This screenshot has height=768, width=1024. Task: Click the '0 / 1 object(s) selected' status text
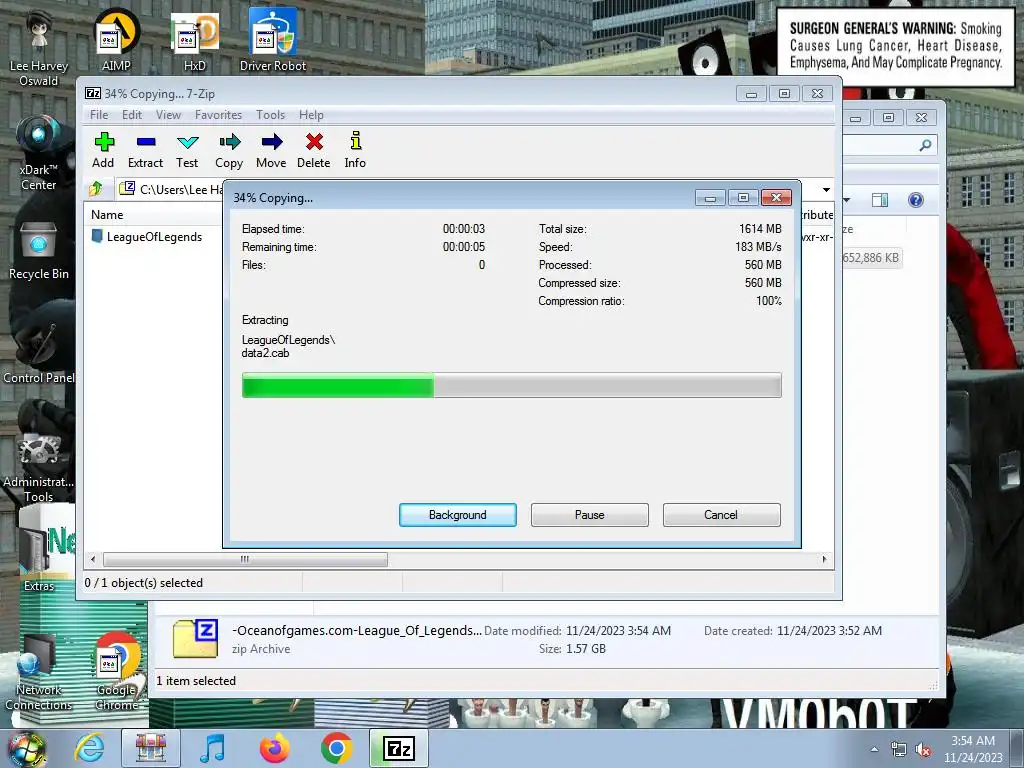point(144,583)
